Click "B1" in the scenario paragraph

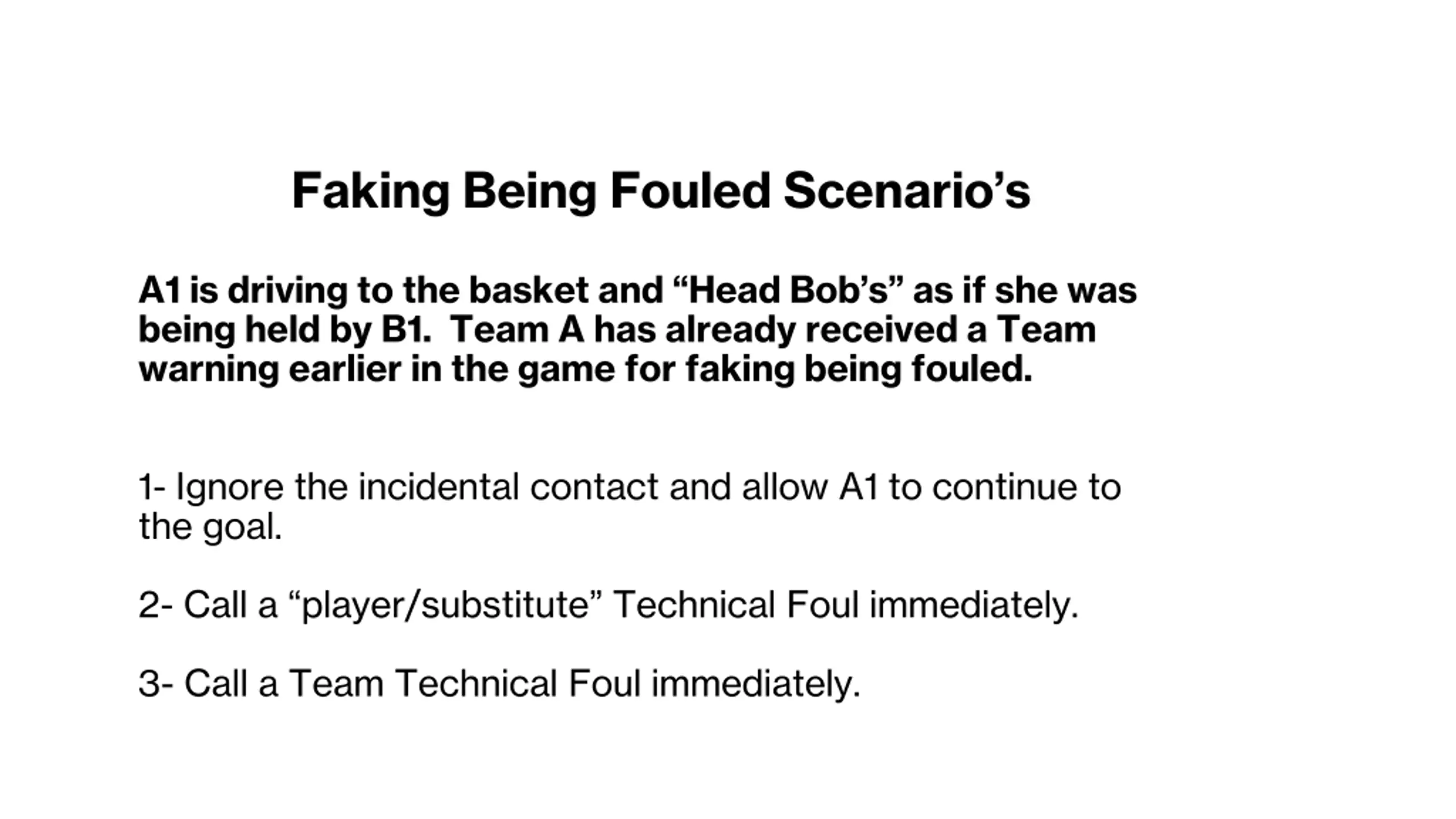(x=406, y=330)
